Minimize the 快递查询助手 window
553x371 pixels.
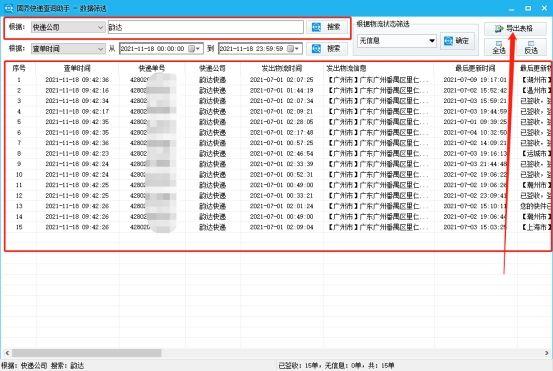pos(512,8)
